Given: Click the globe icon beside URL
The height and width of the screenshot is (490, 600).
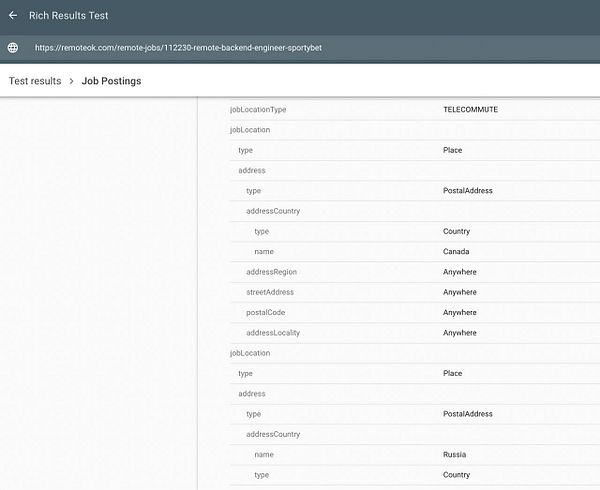Looking at the screenshot, I should pyautogui.click(x=13, y=48).
